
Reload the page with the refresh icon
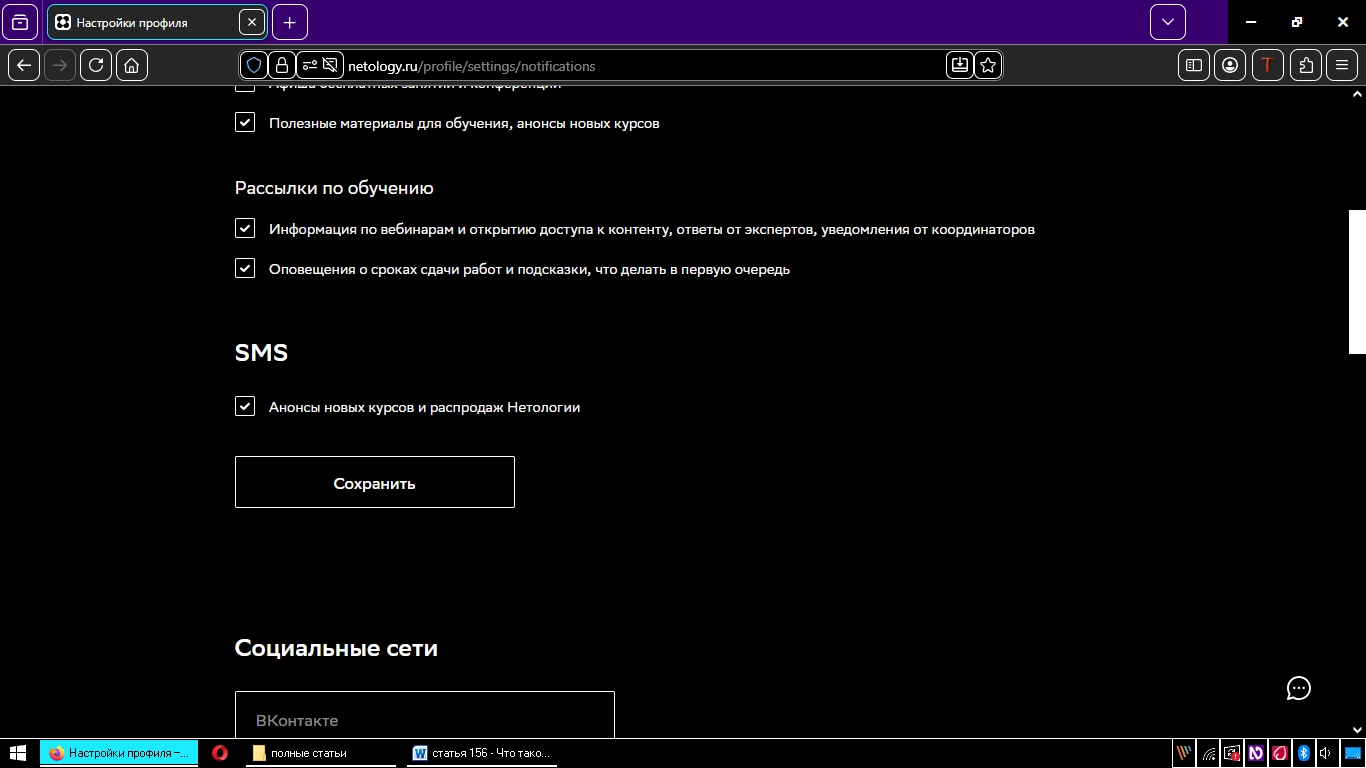[96, 65]
